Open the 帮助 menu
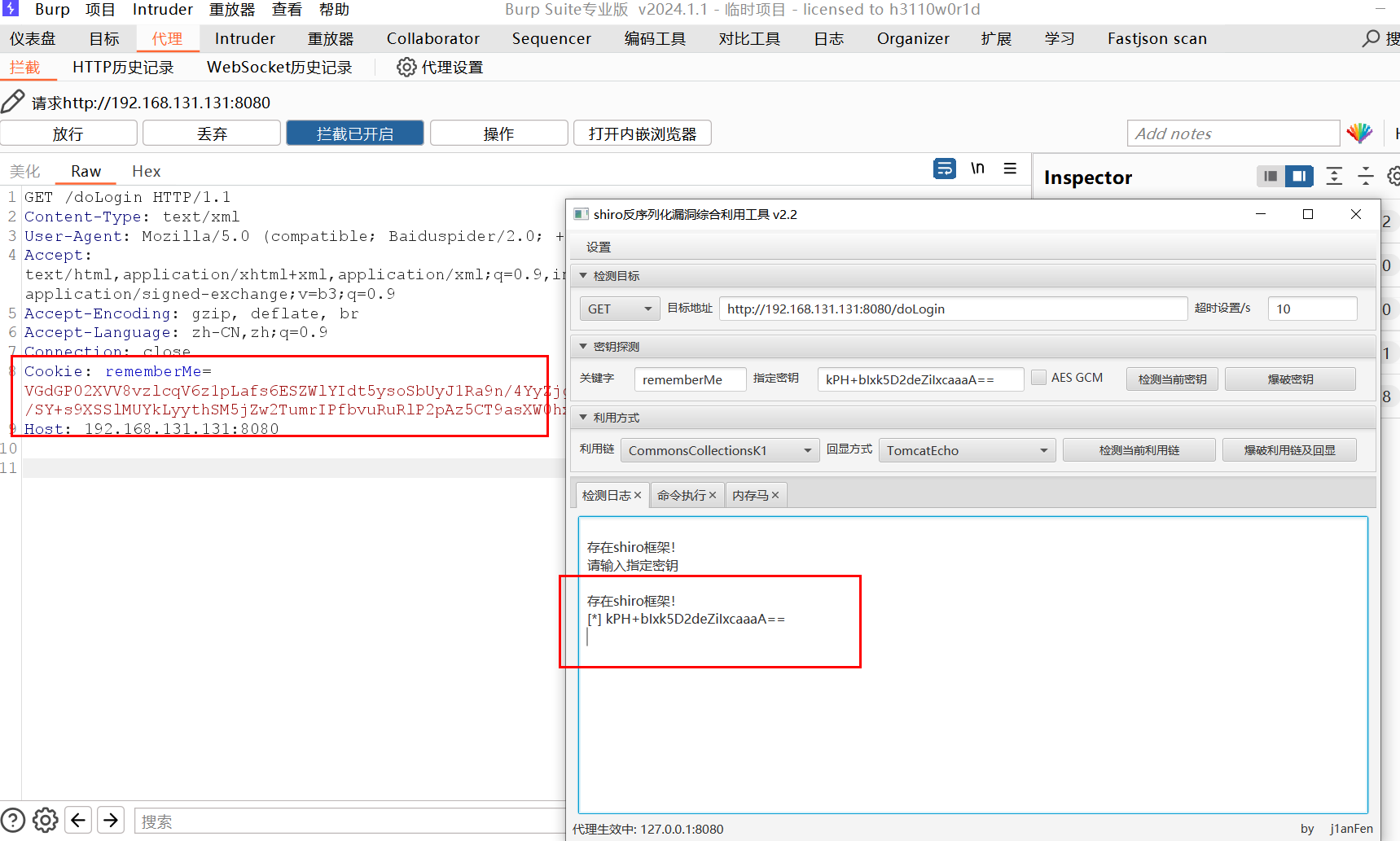Screen dimensions: 1400x841 pos(334,10)
